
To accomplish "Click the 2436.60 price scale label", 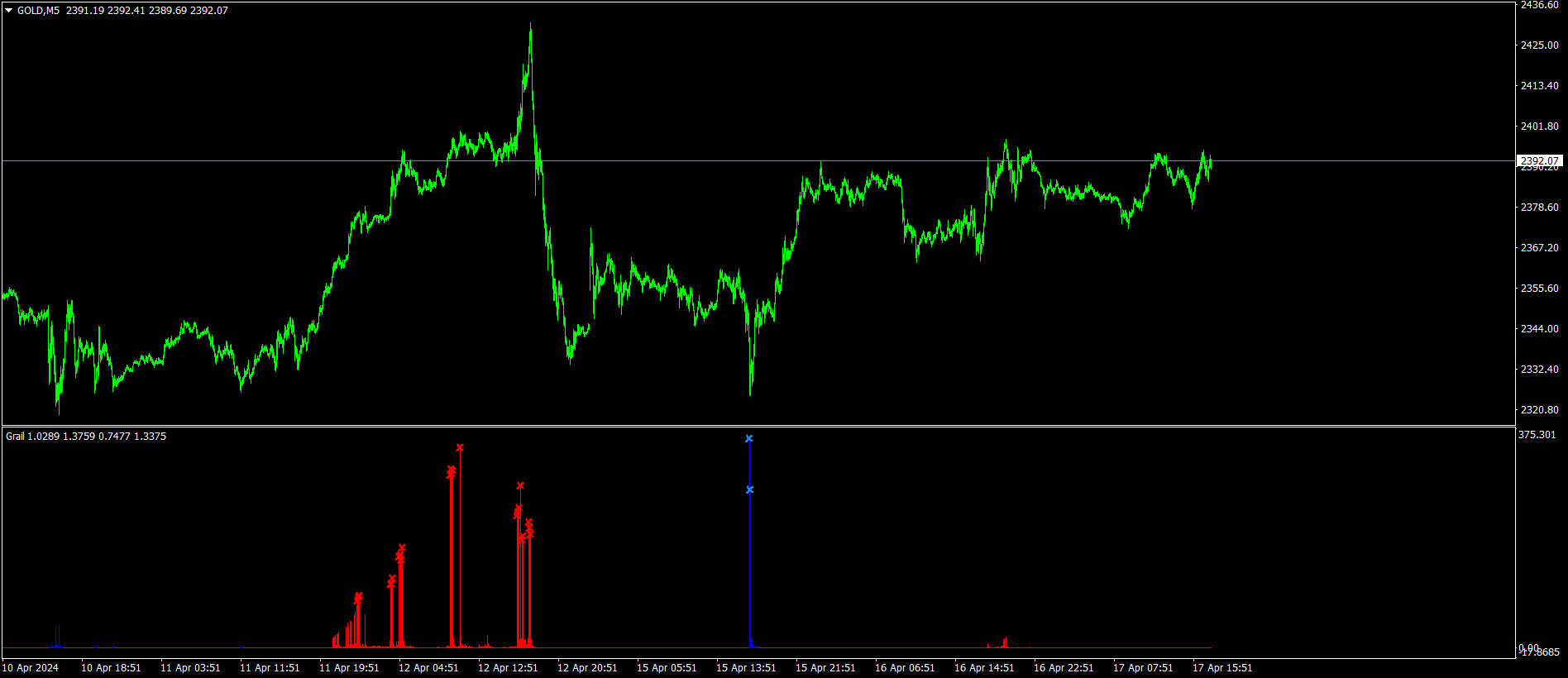I will 1540,5.
